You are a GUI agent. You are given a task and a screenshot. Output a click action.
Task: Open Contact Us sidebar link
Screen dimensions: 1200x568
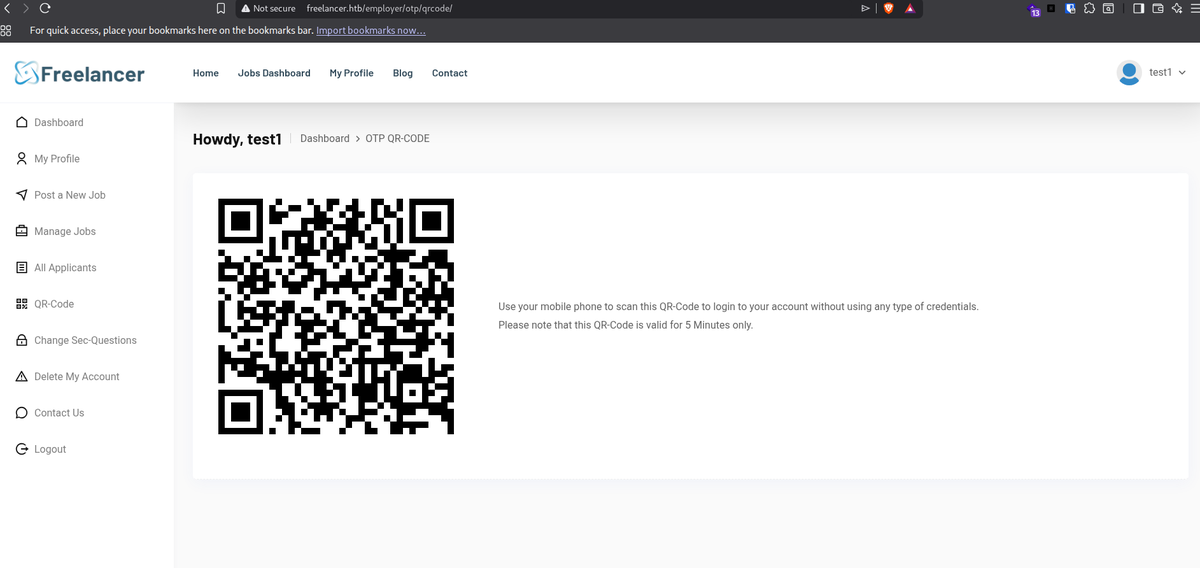59,413
